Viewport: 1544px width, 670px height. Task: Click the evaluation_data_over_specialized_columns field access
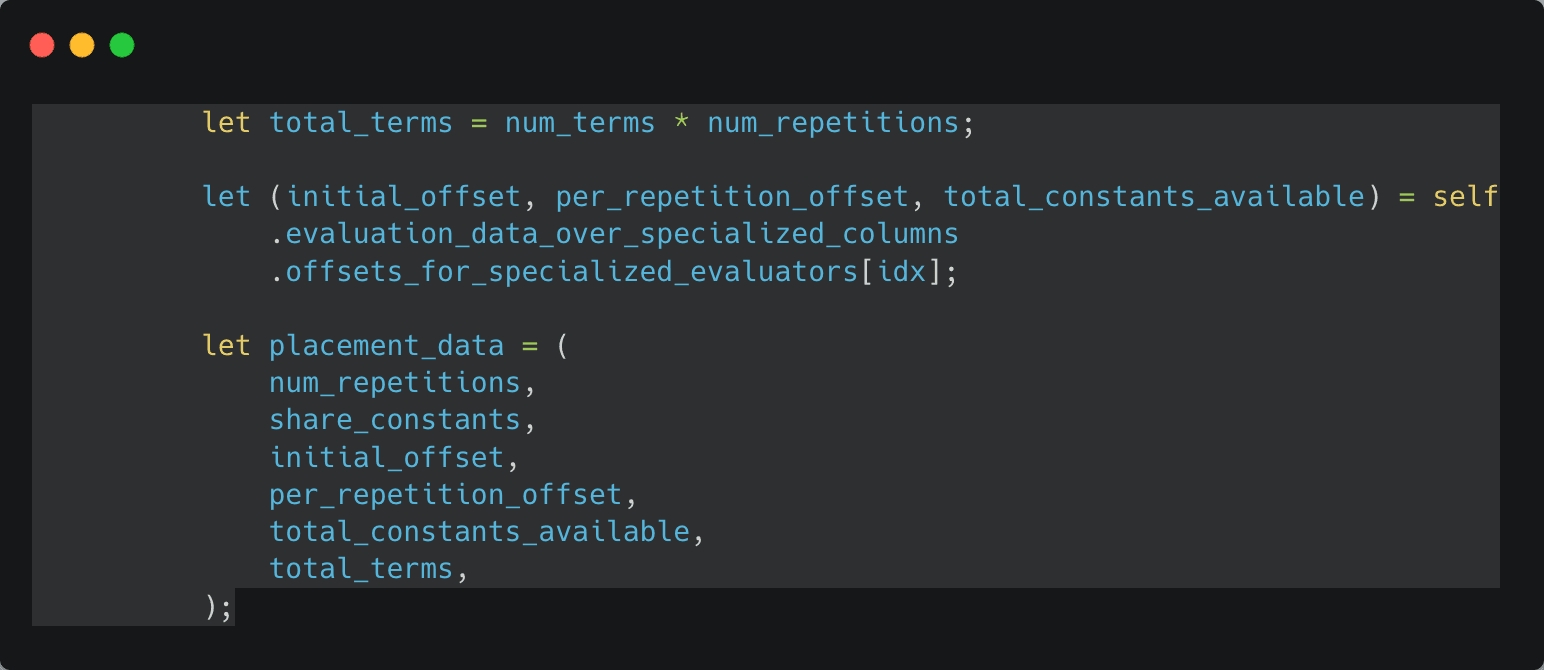tap(622, 234)
